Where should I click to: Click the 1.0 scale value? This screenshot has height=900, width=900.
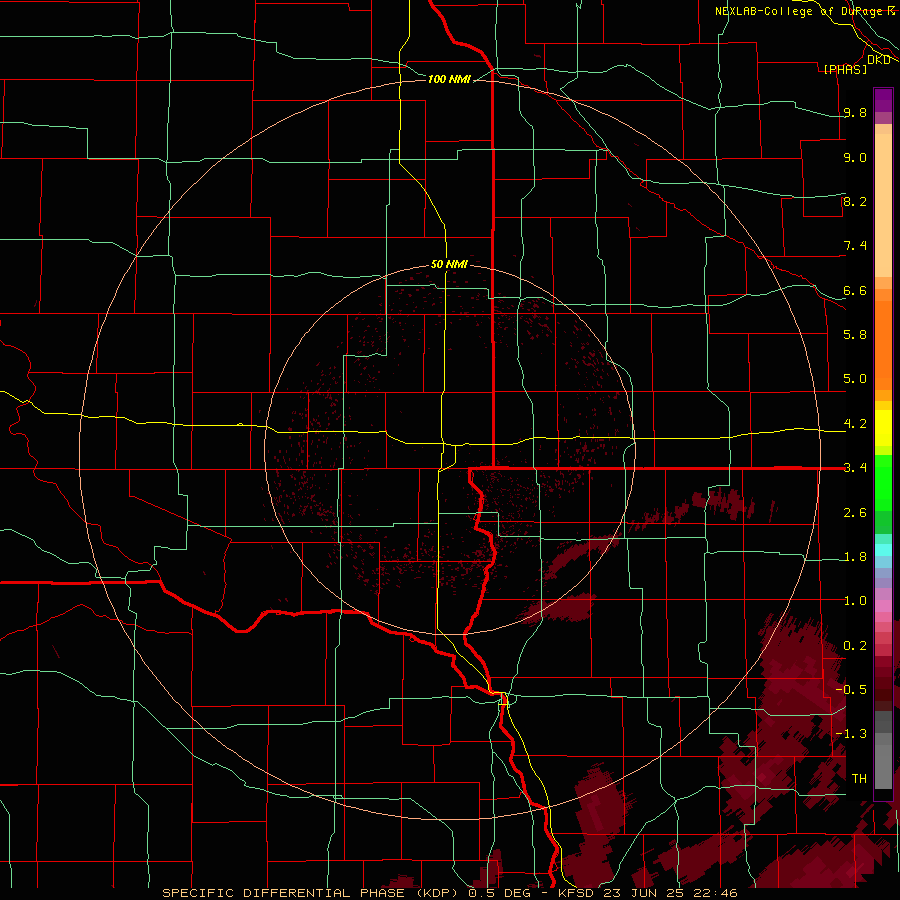click(x=855, y=601)
